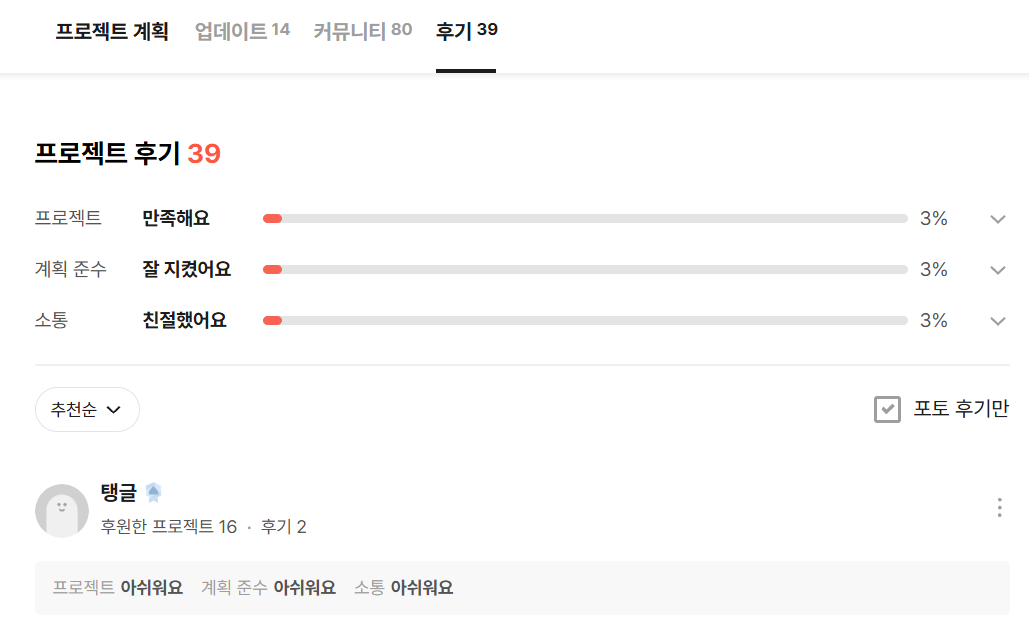Open the three-dot review options menu
The width and height of the screenshot is (1029, 636).
[999, 508]
